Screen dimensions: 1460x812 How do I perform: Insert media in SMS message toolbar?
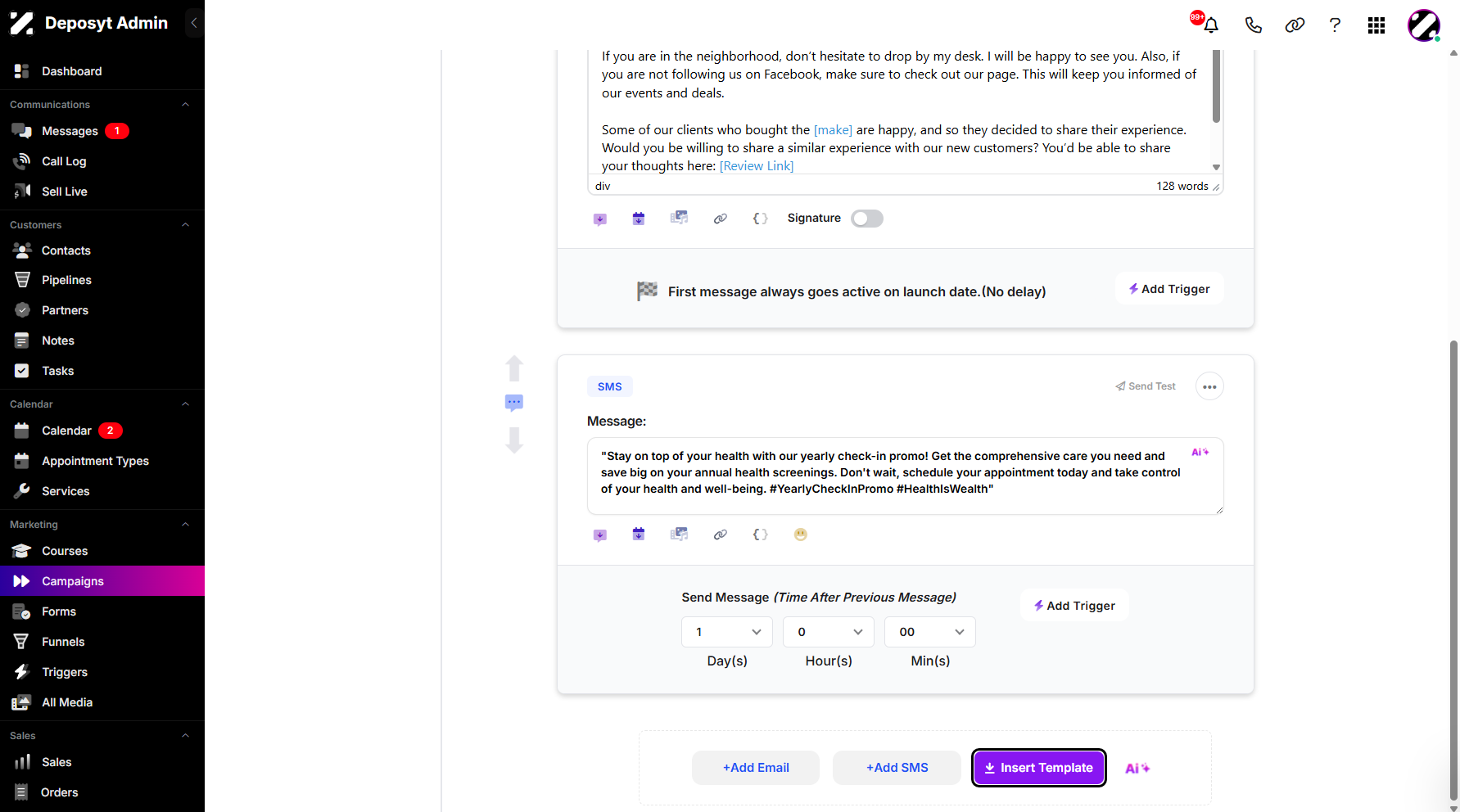(680, 535)
